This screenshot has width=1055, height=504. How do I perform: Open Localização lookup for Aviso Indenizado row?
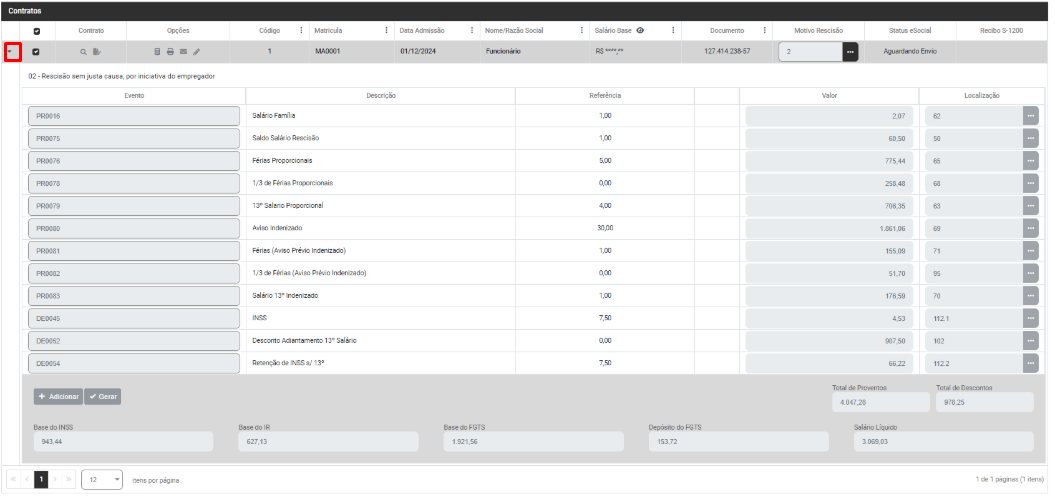1031,228
